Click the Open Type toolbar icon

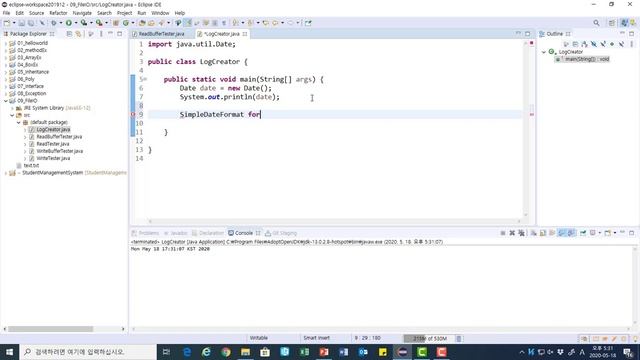tap(142, 23)
